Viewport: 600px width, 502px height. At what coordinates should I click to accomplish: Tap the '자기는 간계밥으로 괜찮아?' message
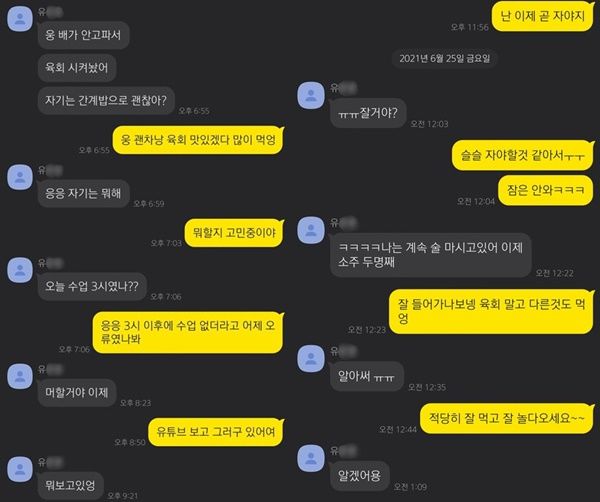[x=106, y=101]
